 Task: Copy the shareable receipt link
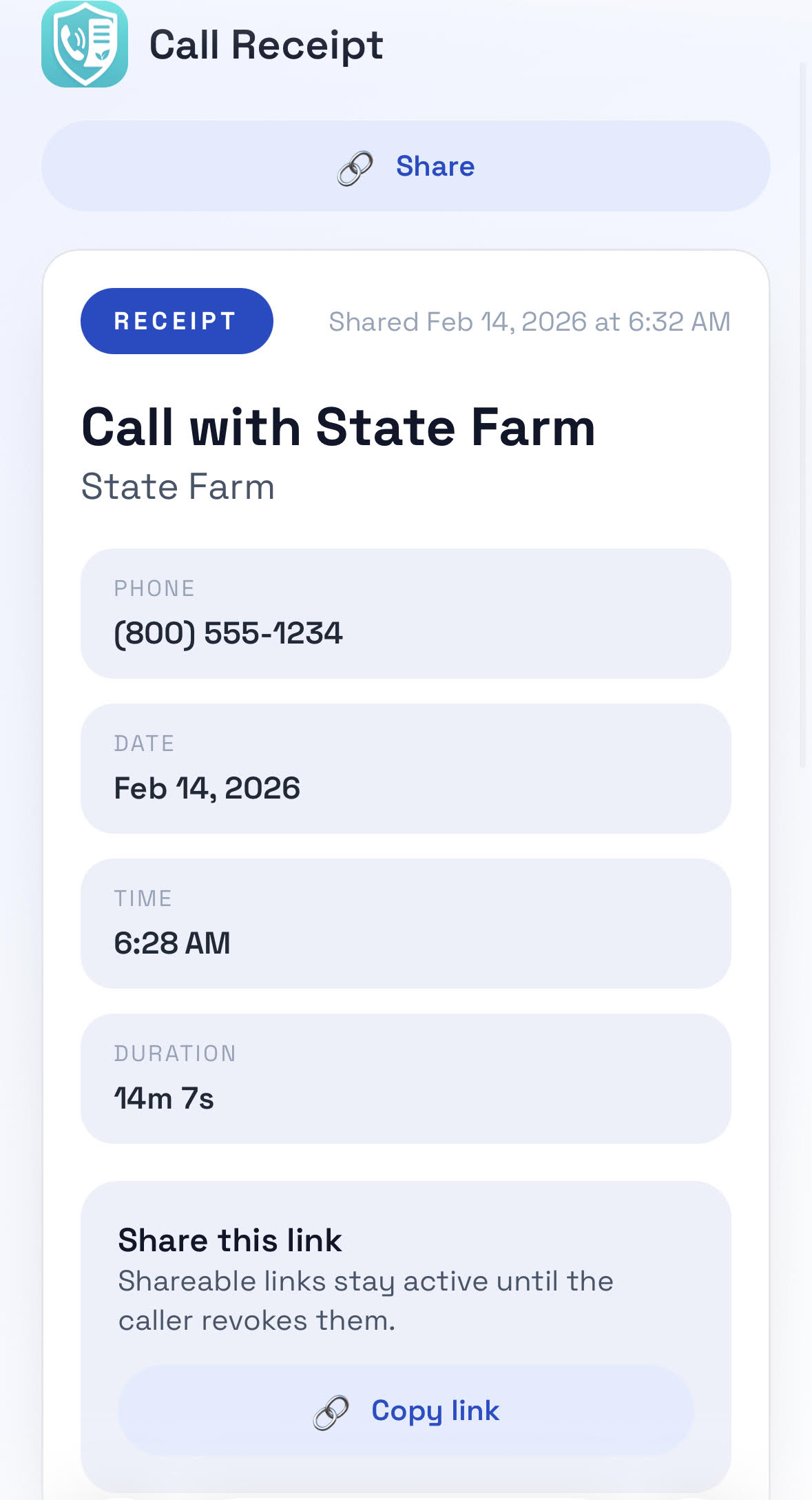[435, 1410]
